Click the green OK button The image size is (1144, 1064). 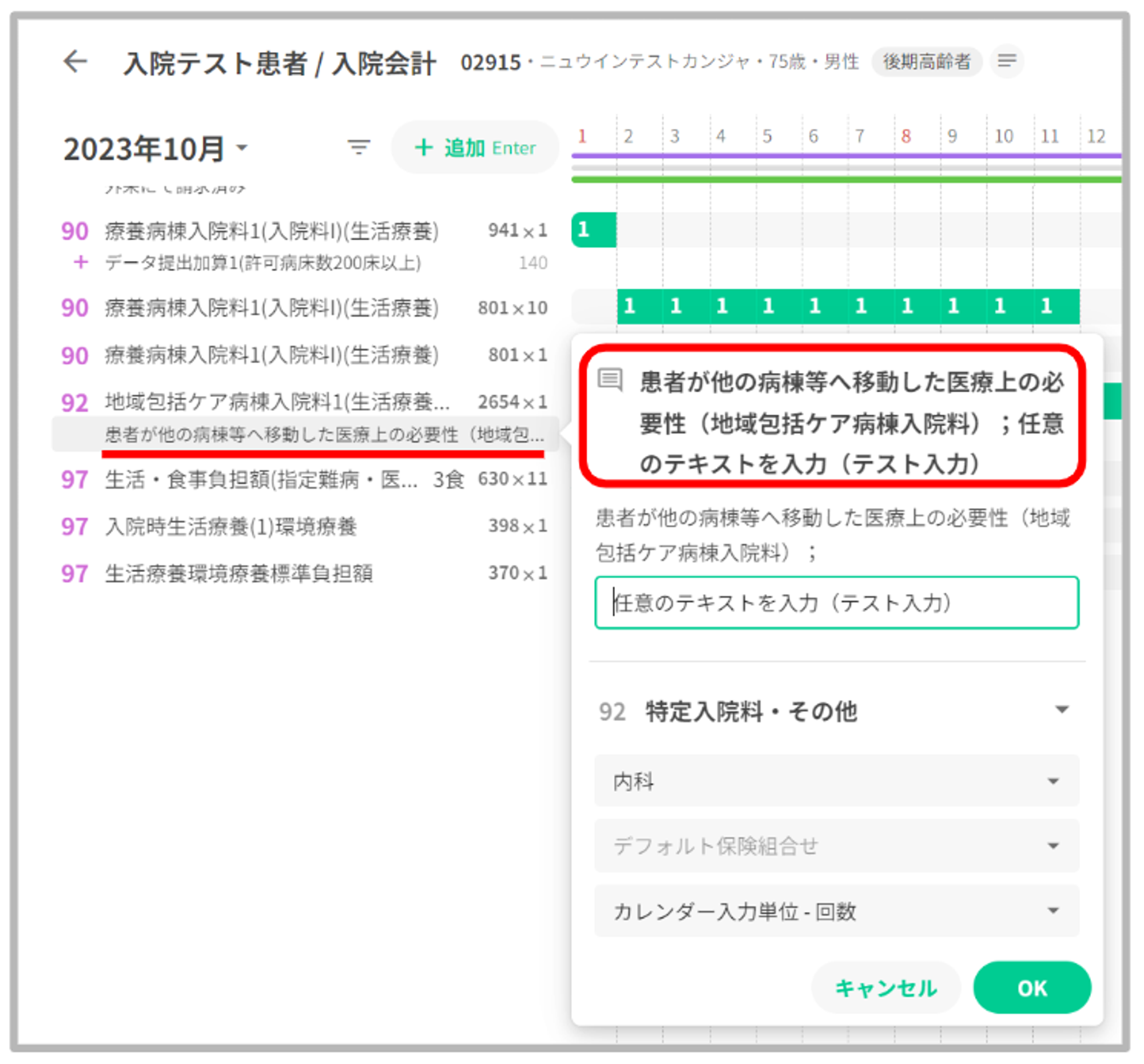pyautogui.click(x=1032, y=988)
